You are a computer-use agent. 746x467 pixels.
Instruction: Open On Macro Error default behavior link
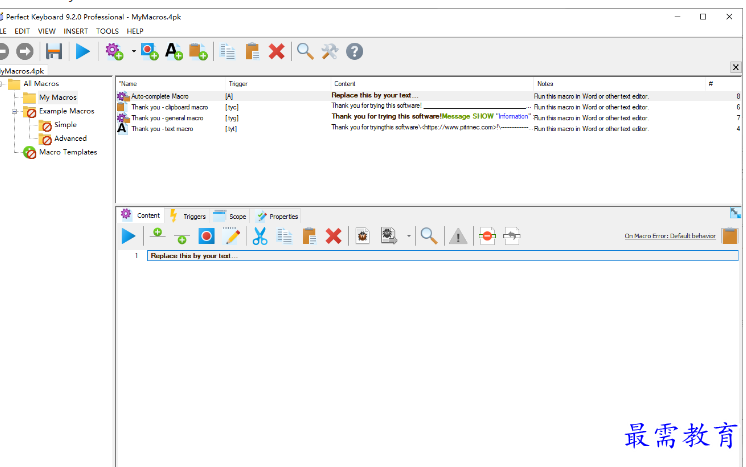(x=670, y=236)
